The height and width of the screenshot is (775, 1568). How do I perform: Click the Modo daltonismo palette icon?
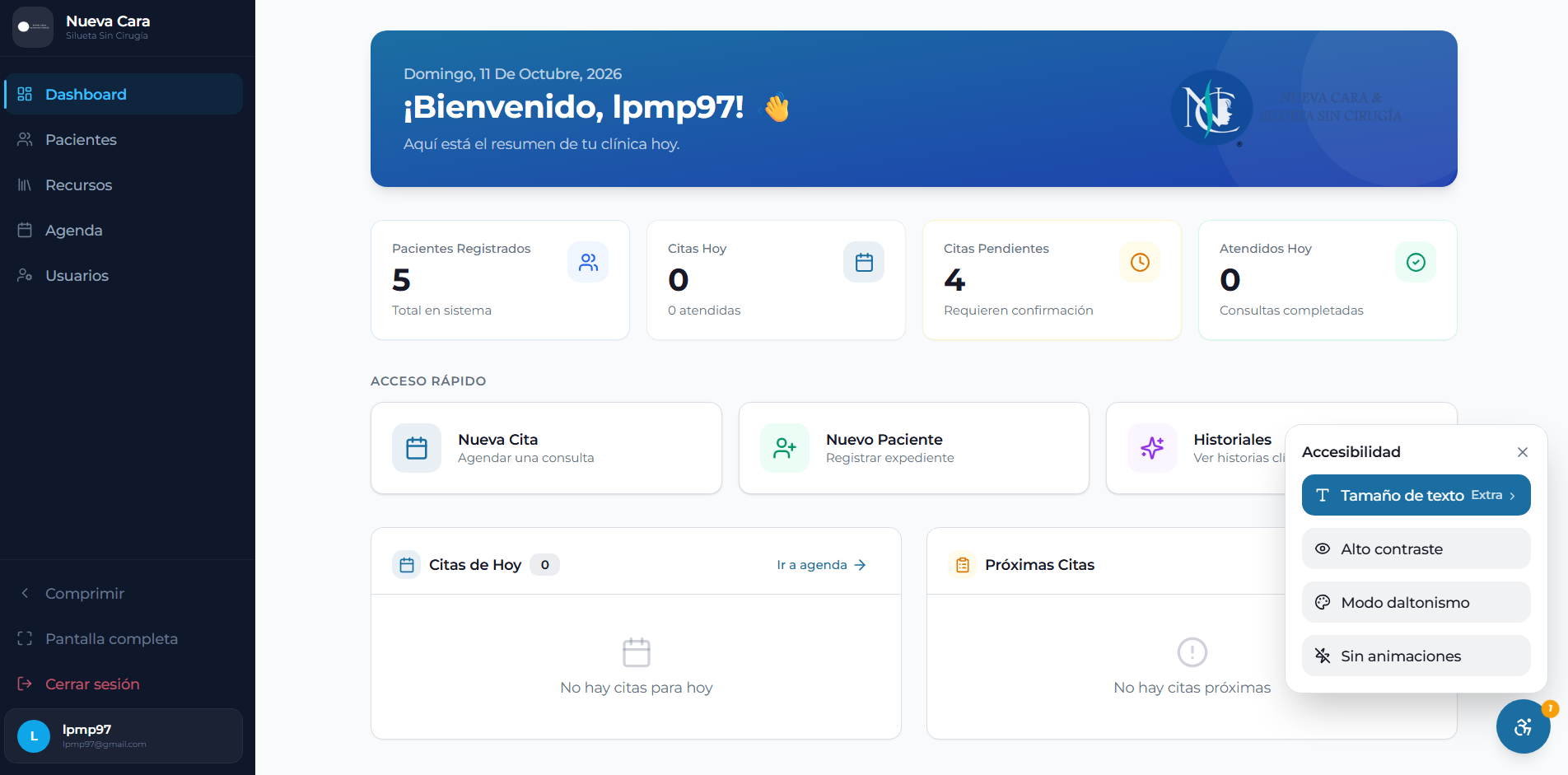point(1323,602)
